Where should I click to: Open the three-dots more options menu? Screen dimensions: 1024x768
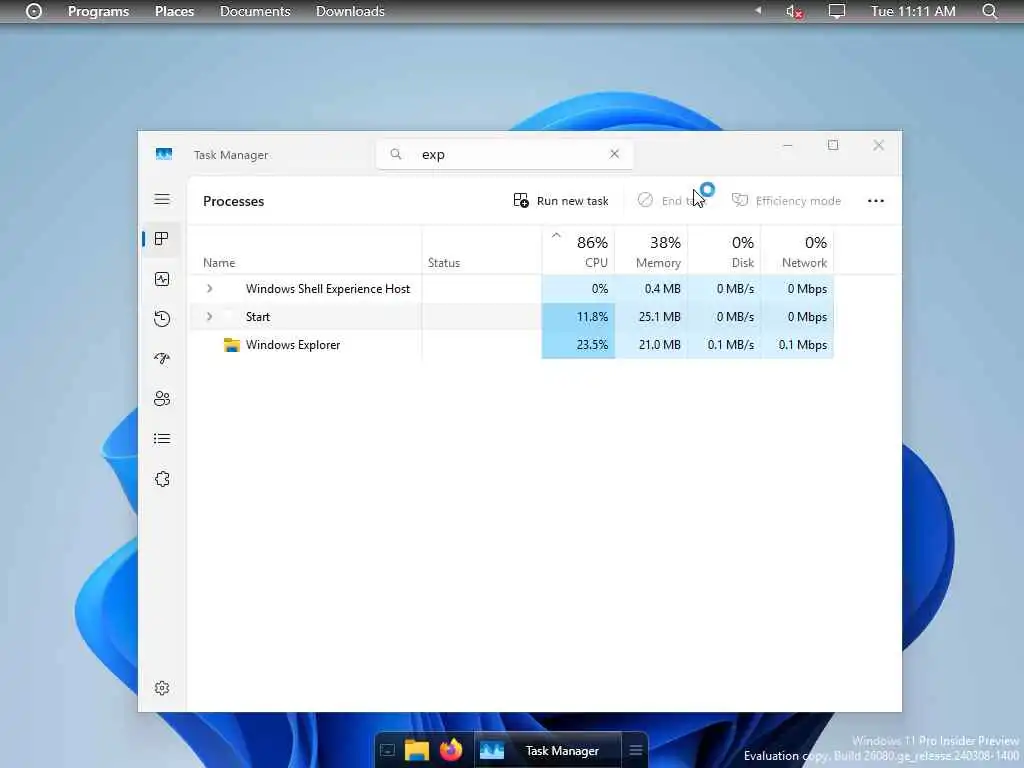(876, 200)
